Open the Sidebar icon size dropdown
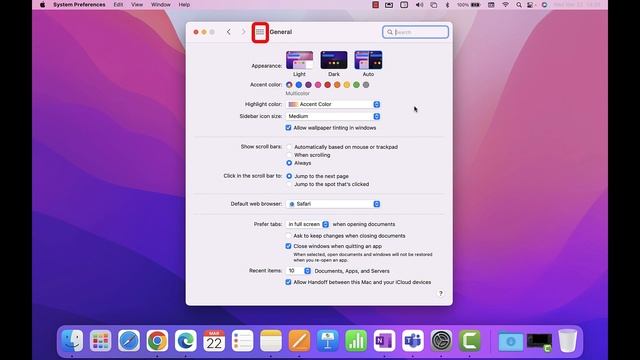The height and width of the screenshot is (360, 640). [333, 116]
